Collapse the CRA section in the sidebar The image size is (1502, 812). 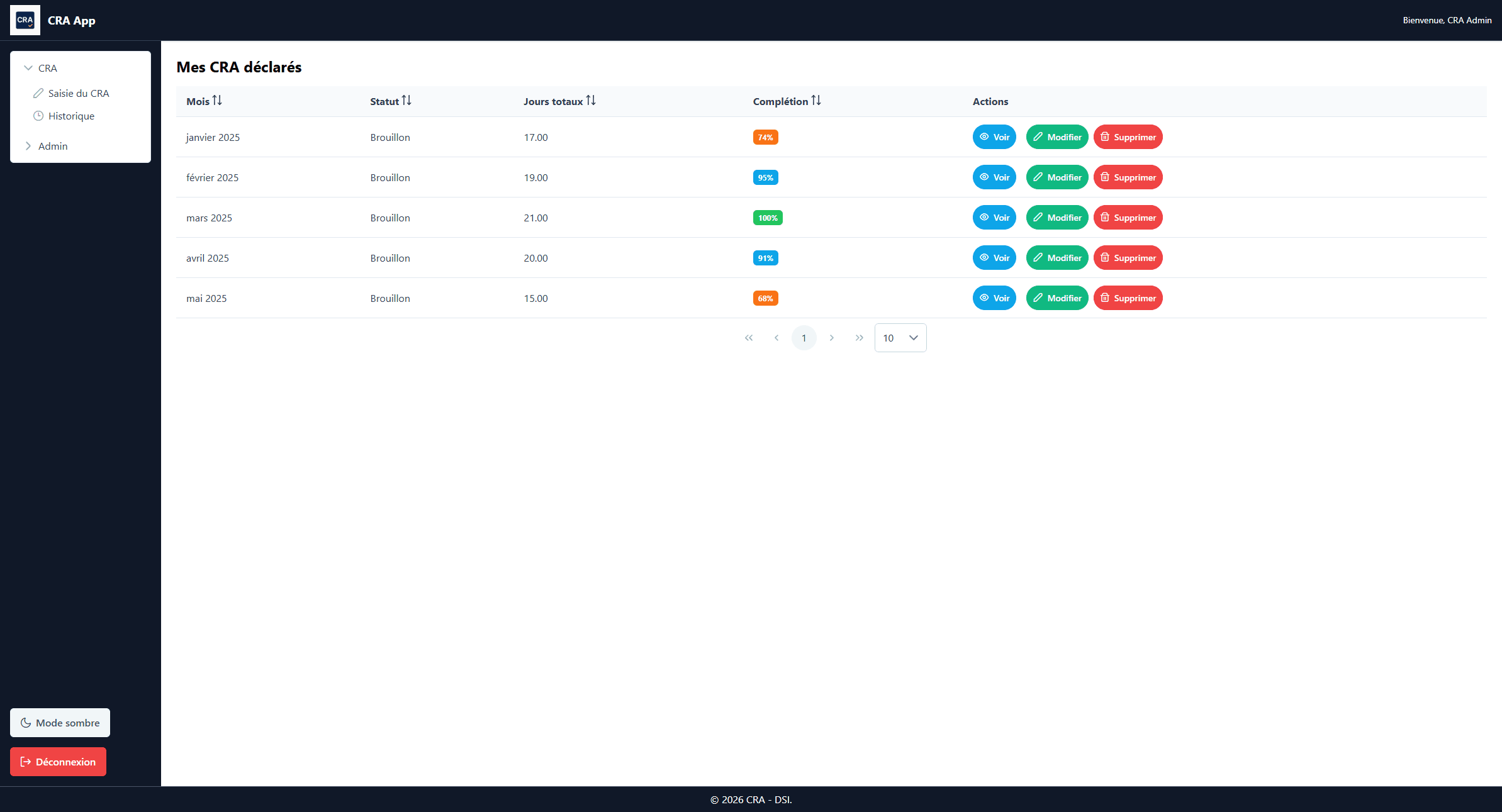click(x=28, y=67)
